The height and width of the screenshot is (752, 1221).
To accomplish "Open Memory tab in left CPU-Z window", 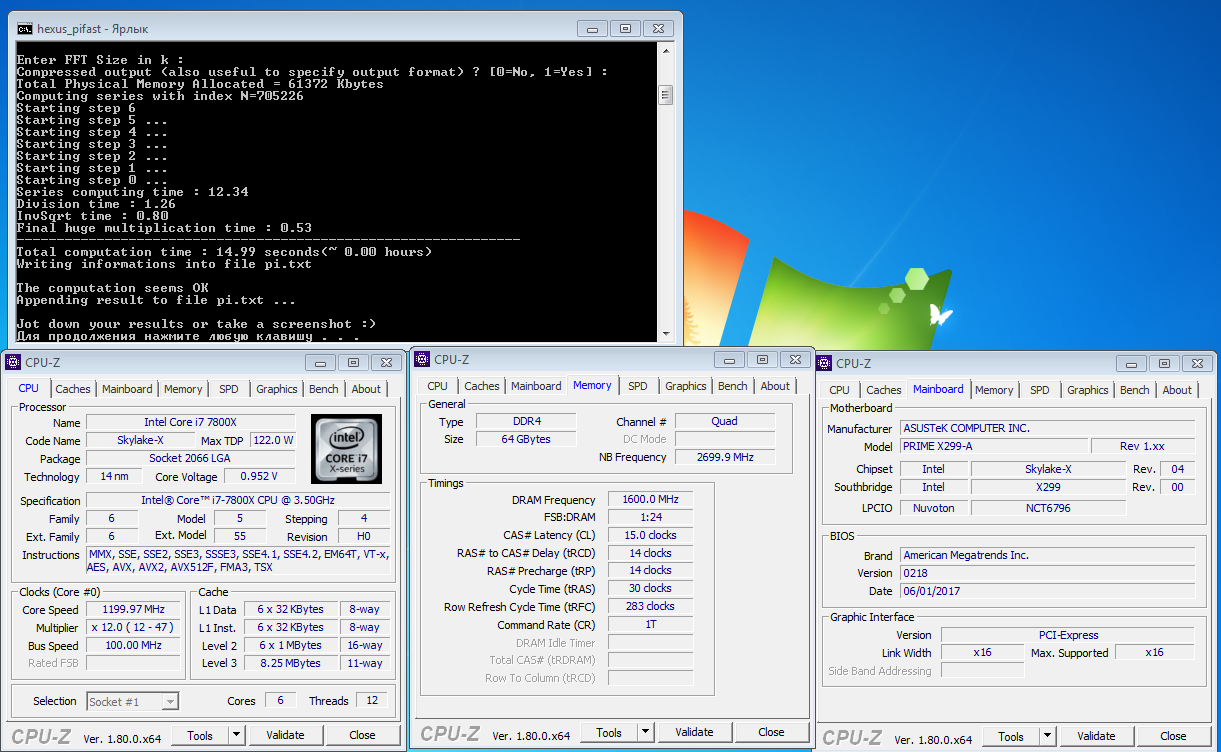I will click(183, 389).
